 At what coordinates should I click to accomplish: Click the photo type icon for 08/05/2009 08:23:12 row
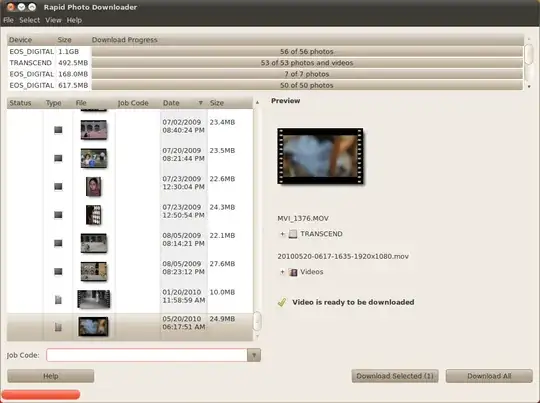[x=58, y=271]
